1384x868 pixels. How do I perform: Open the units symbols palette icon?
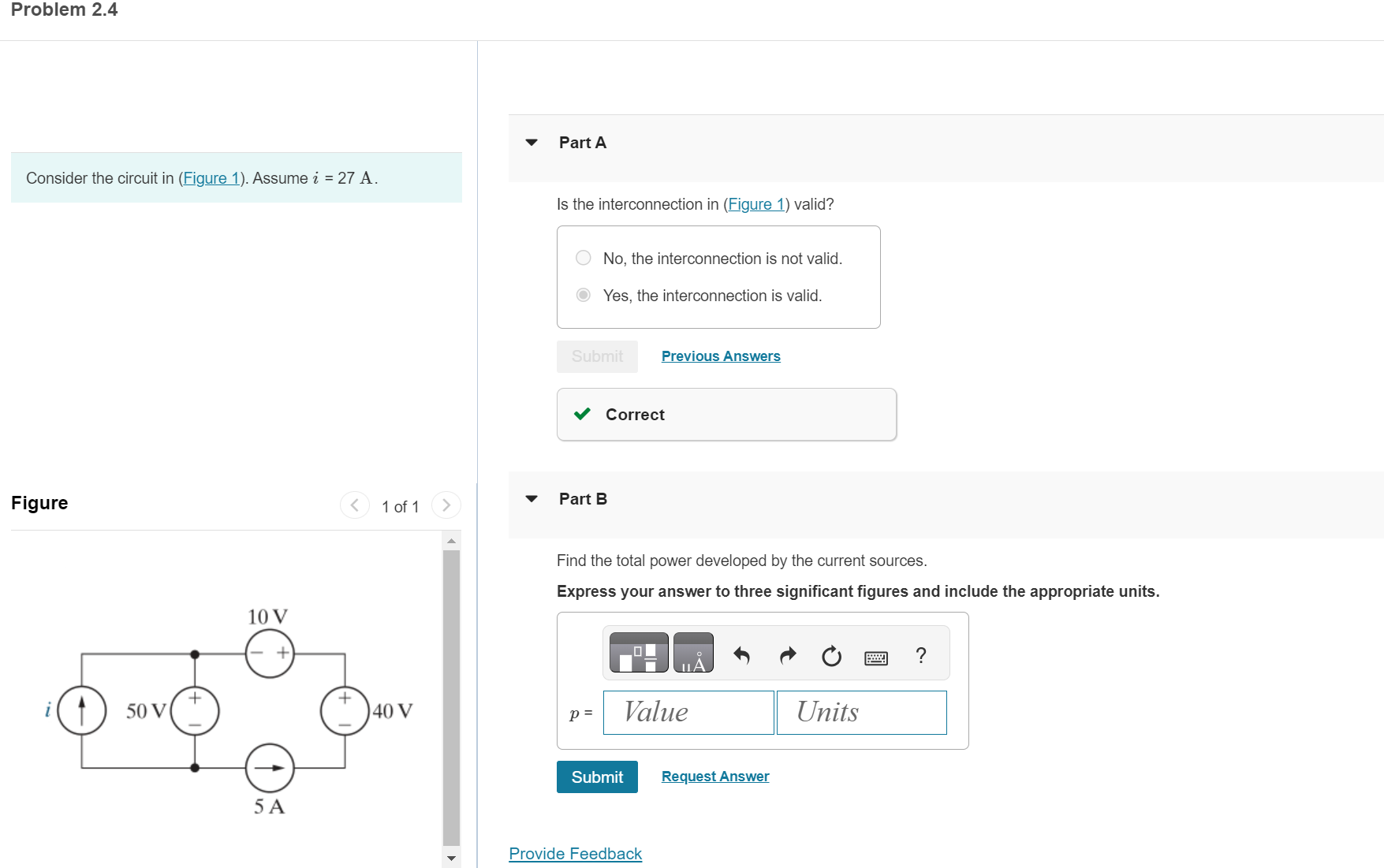tap(694, 653)
